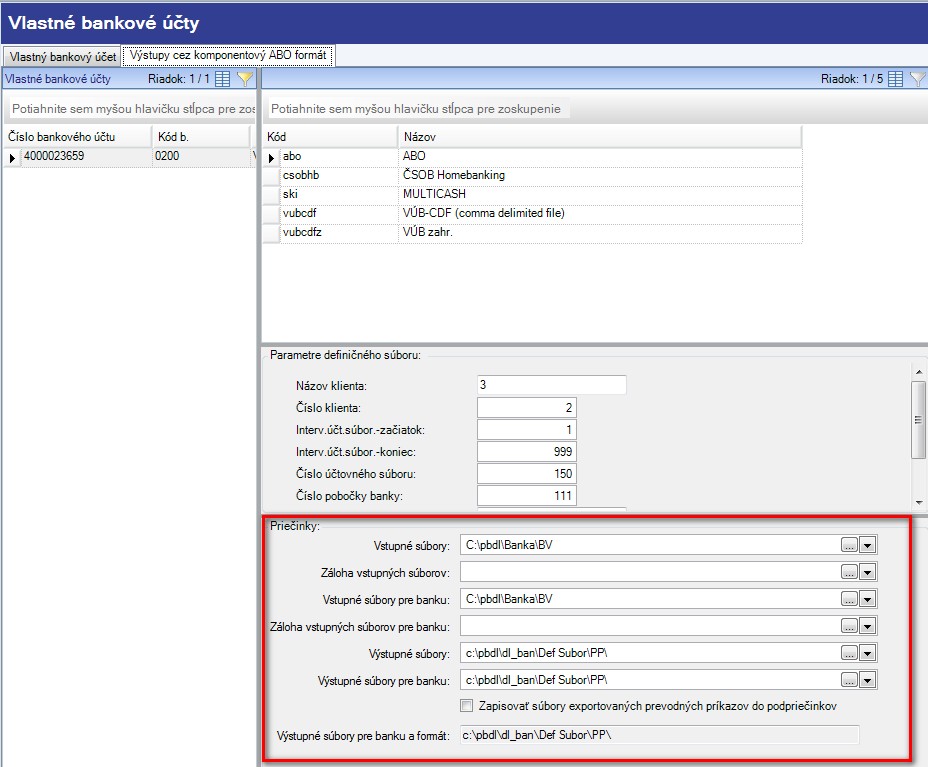Sort by Názov column header
Screen dimensions: 928x767
(600, 137)
